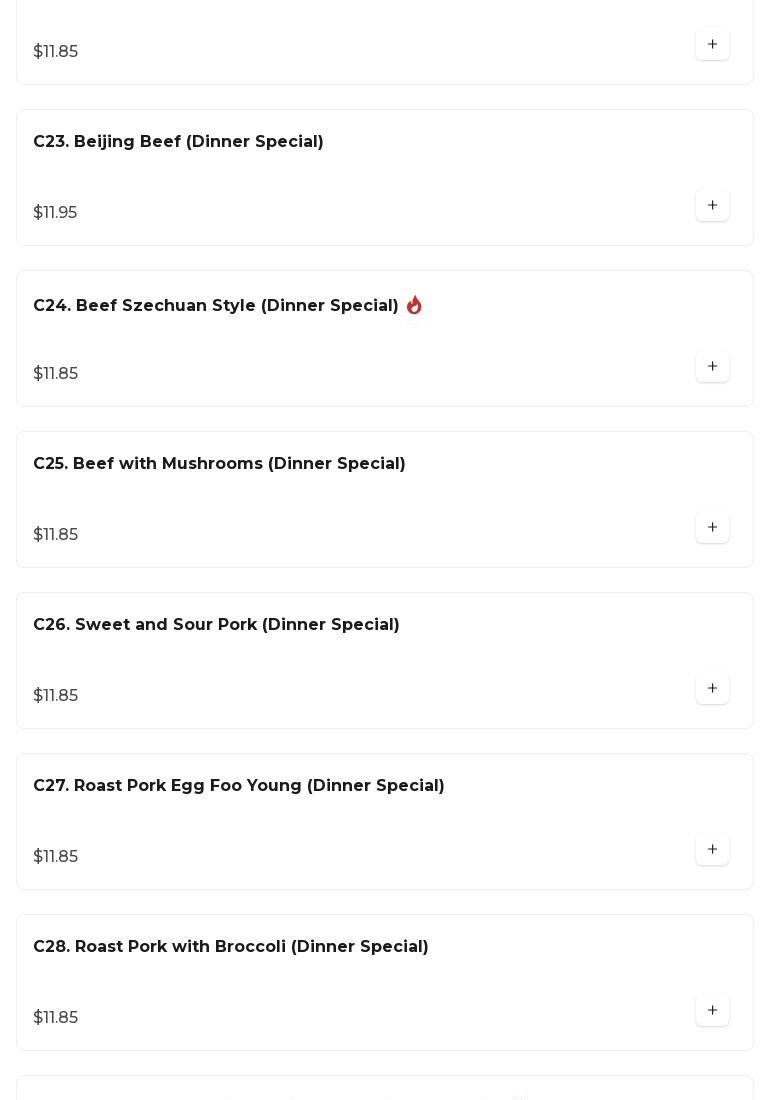Select the C24. Beef Szechuan Style title
770x1100 pixels.
click(216, 306)
